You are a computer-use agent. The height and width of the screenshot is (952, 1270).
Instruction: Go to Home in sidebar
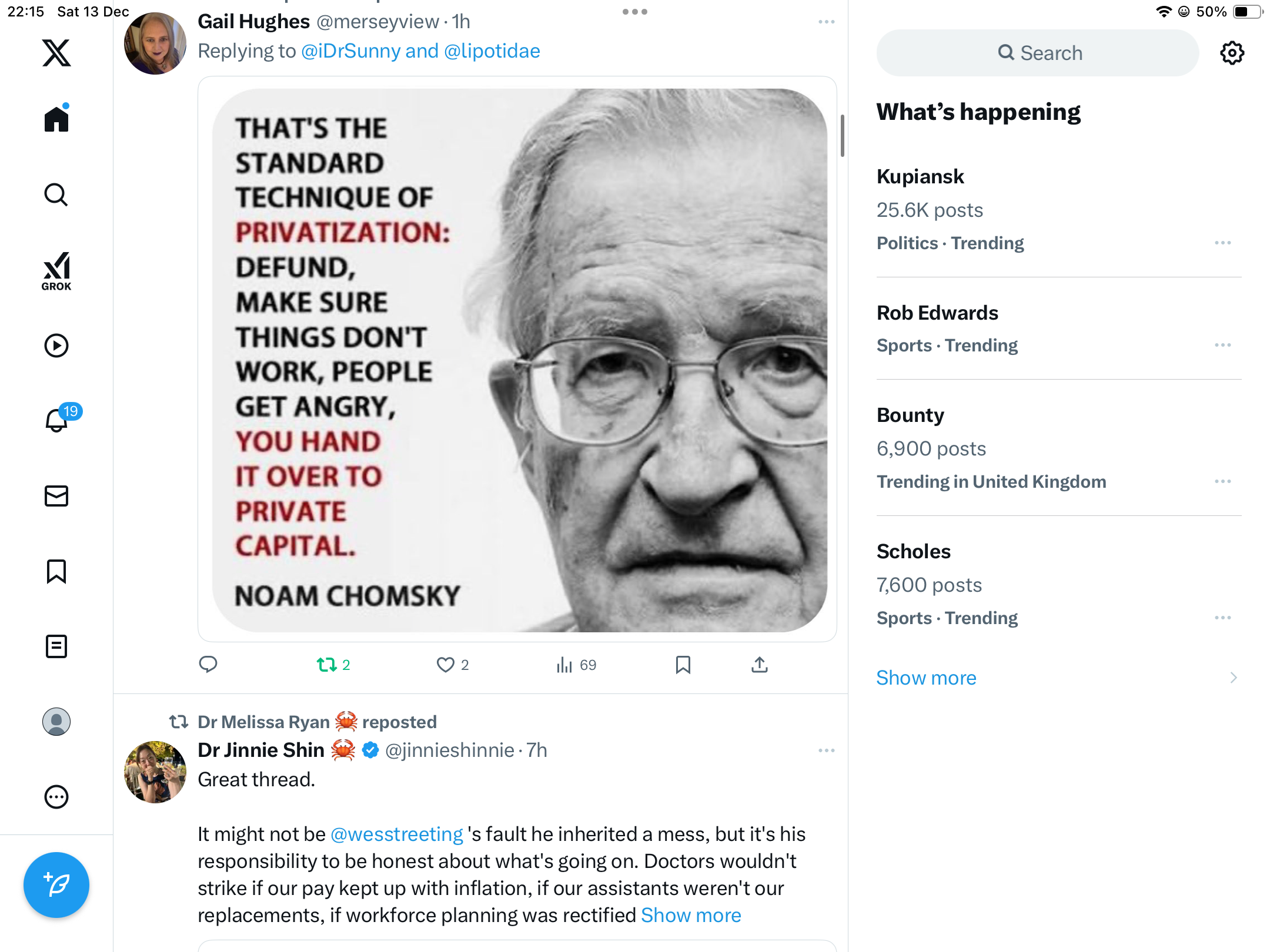(56, 119)
